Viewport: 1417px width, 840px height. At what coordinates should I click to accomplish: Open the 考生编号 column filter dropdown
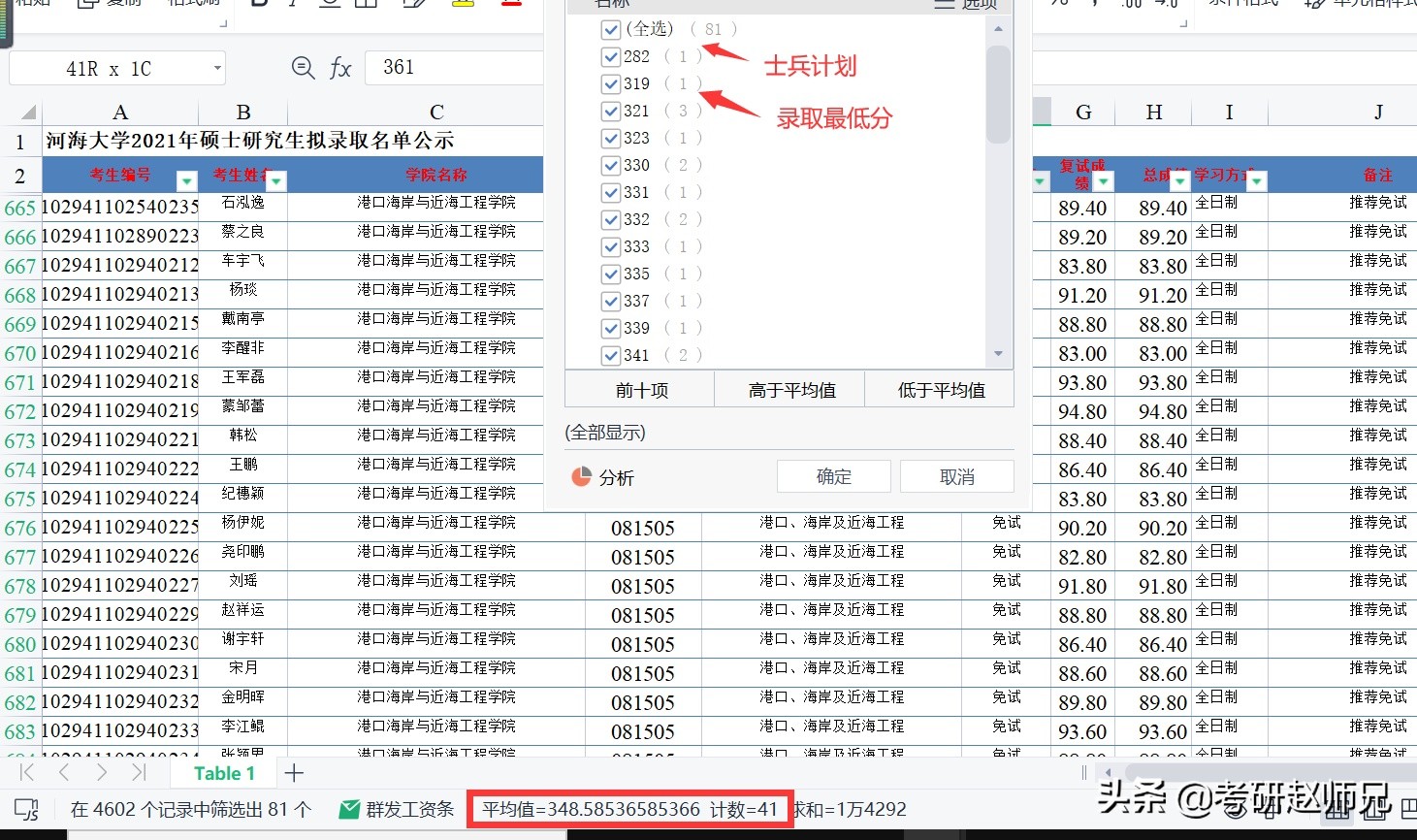click(185, 180)
